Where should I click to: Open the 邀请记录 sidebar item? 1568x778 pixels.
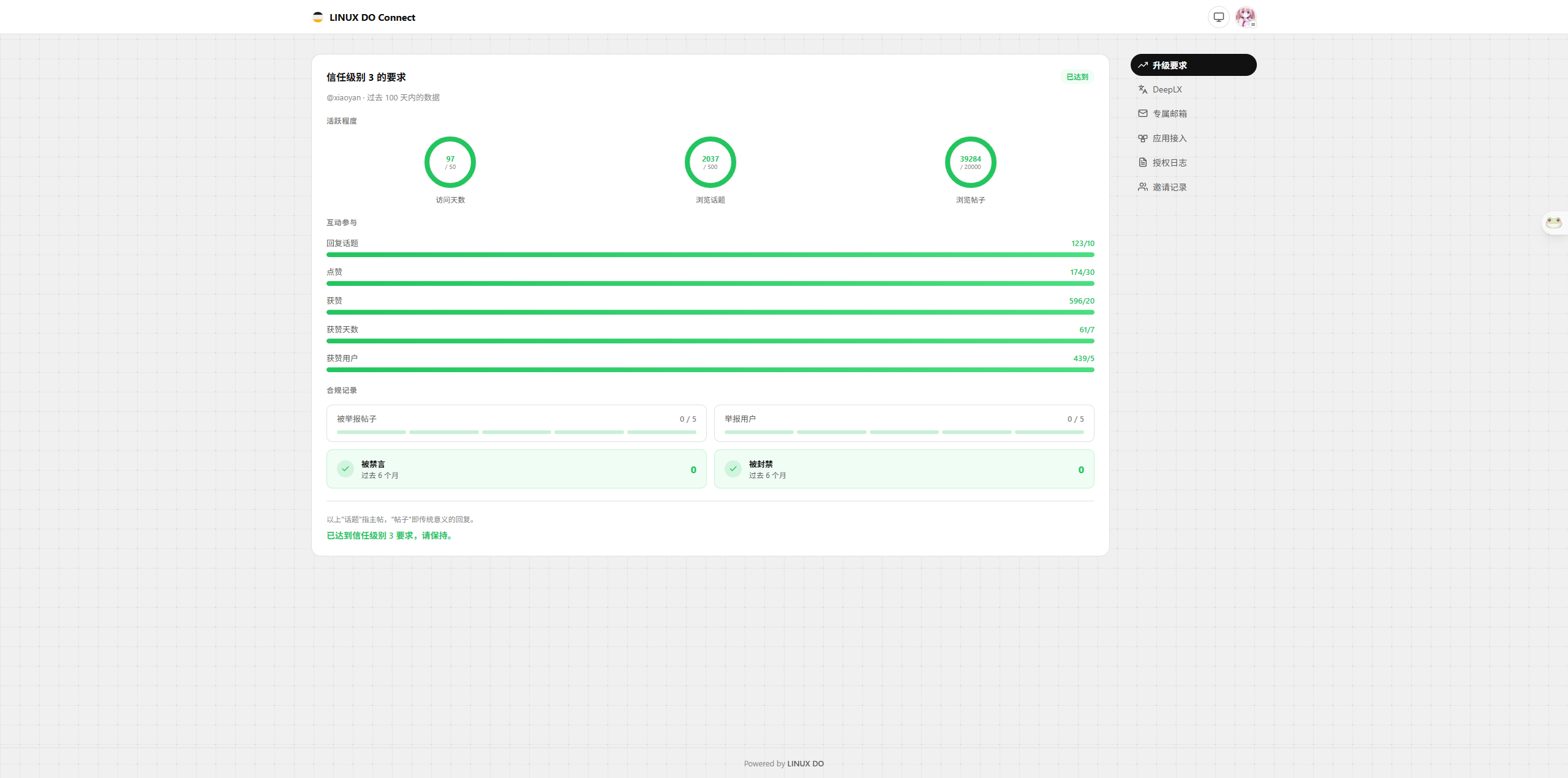(x=1193, y=187)
